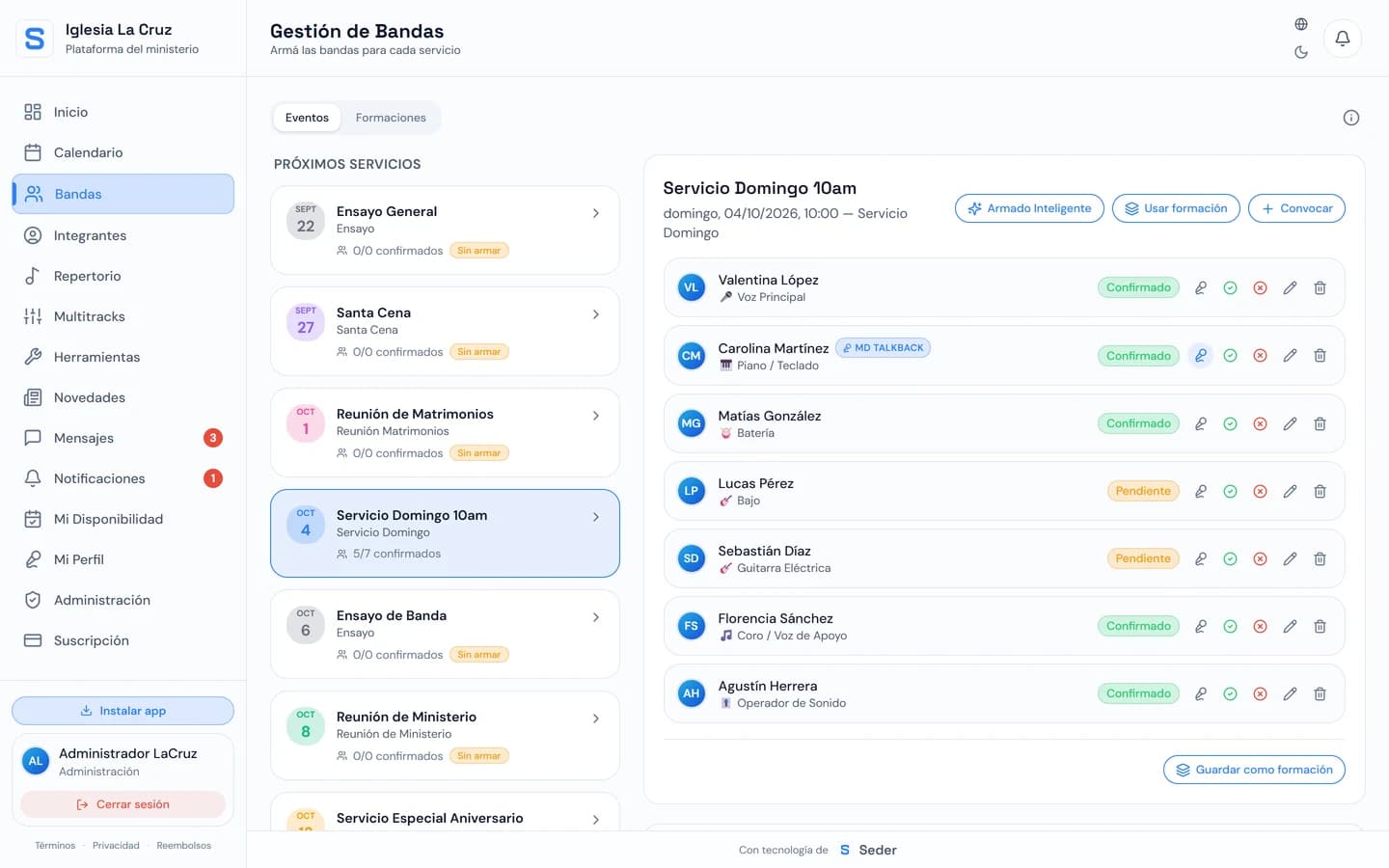Click the pencil icon for Lucas Pérez
The height and width of the screenshot is (868, 1389).
click(1290, 491)
